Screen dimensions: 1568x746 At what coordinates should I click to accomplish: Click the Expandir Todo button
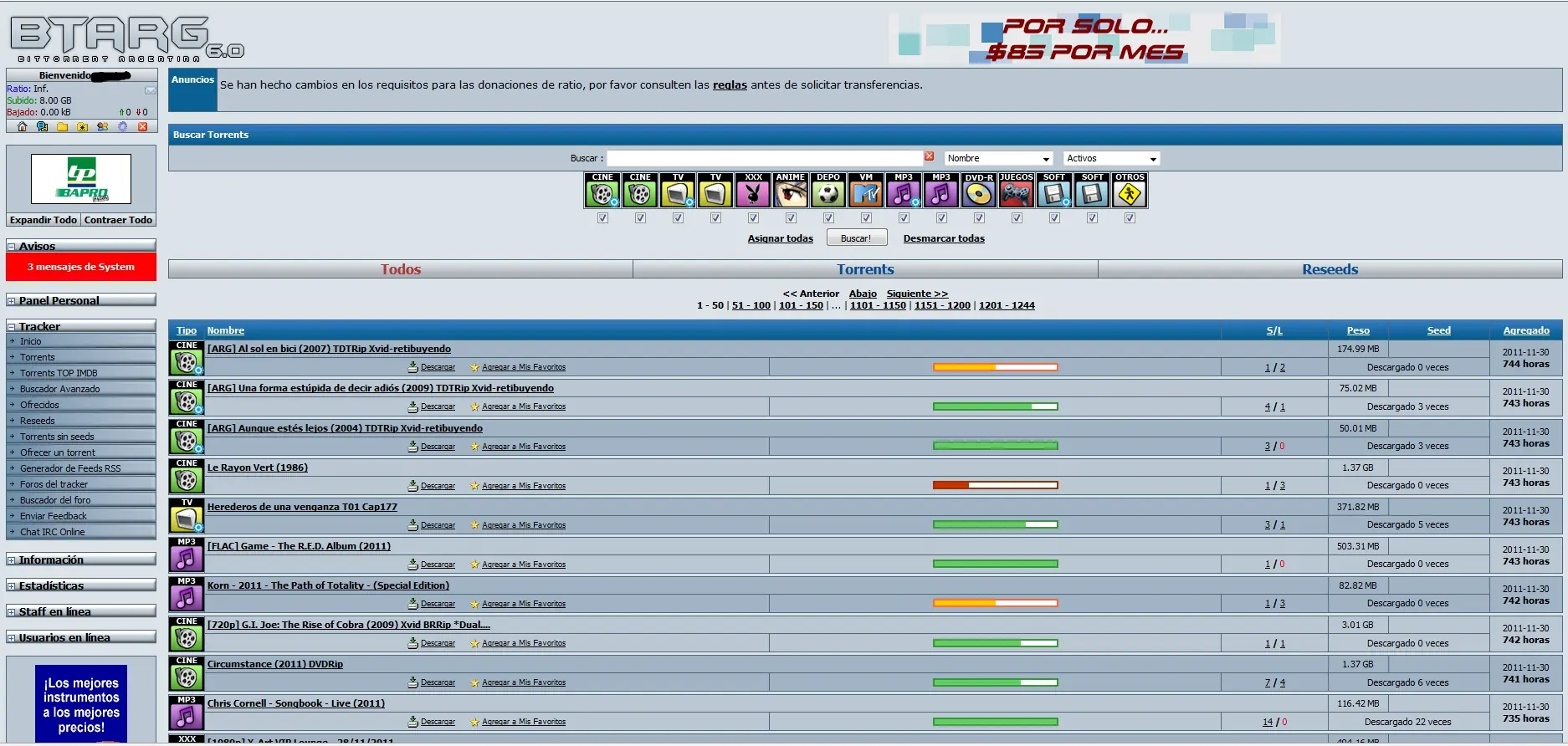[x=44, y=220]
